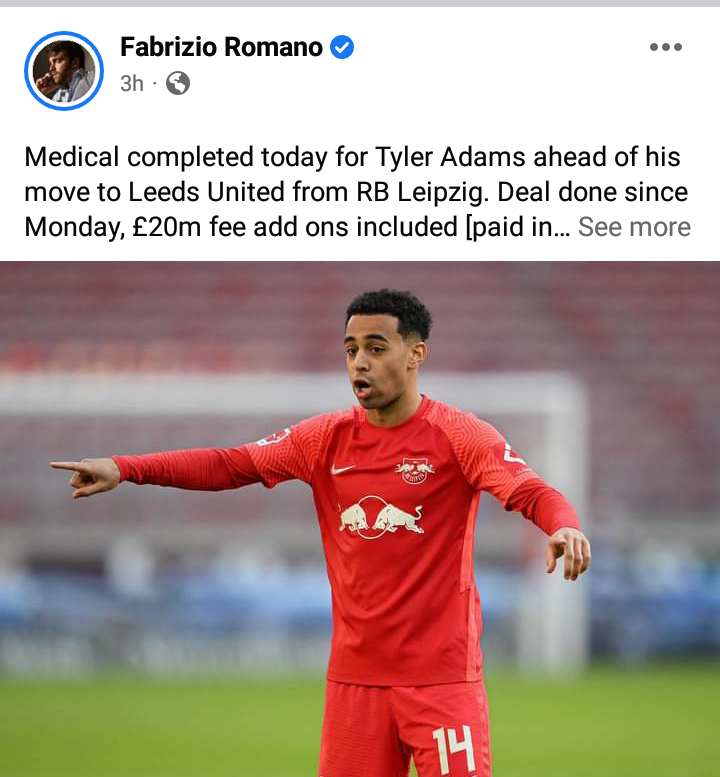Click the Tyler Adams post text
The image size is (720, 777).
click(357, 192)
